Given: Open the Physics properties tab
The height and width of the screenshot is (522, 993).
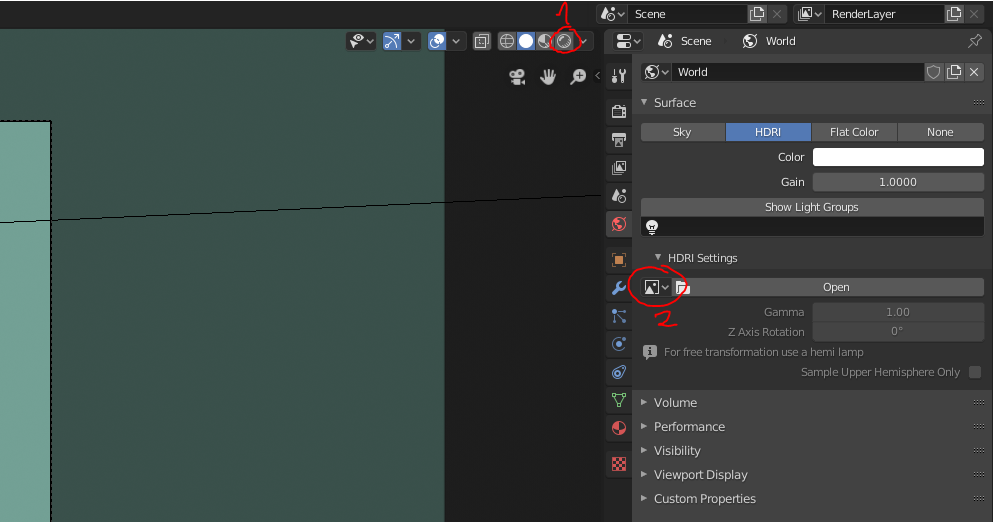Looking at the screenshot, I should pos(619,344).
